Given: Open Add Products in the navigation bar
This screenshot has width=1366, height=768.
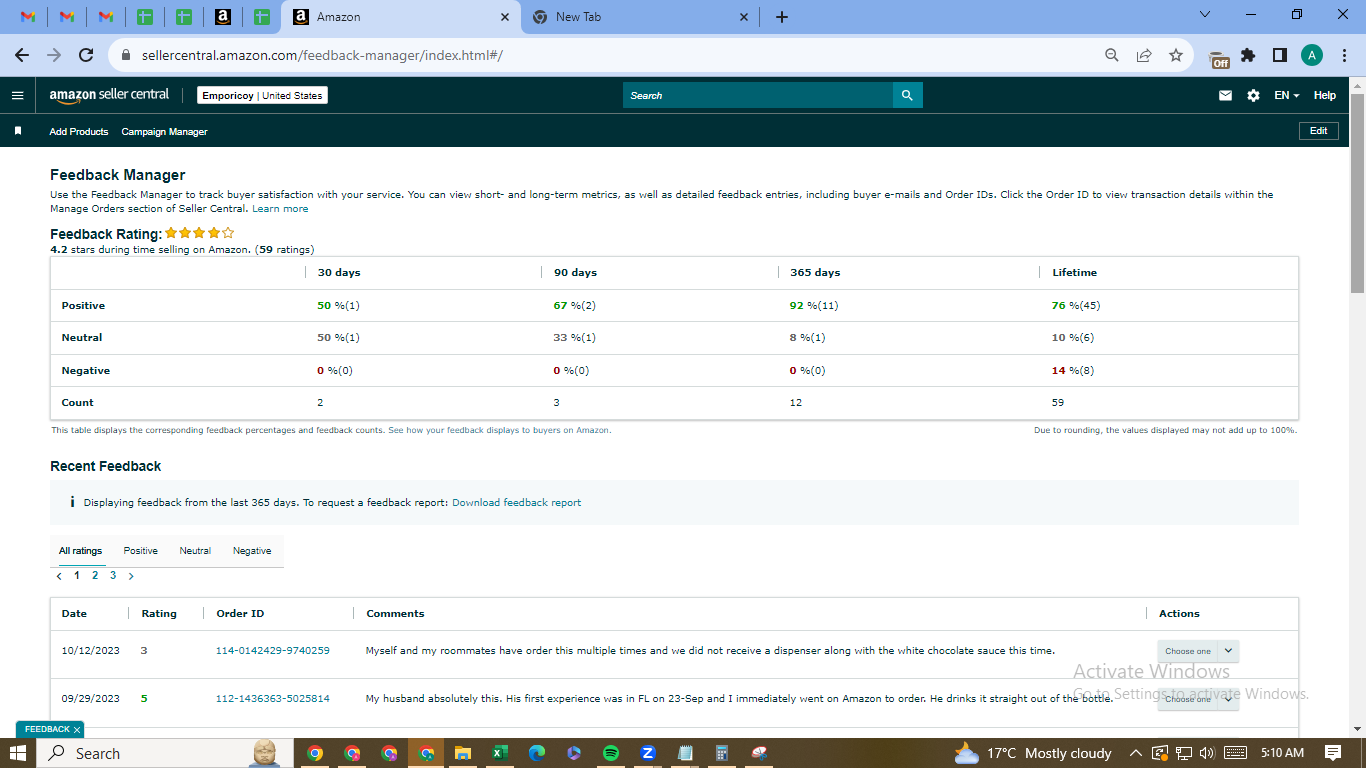Looking at the screenshot, I should [79, 131].
